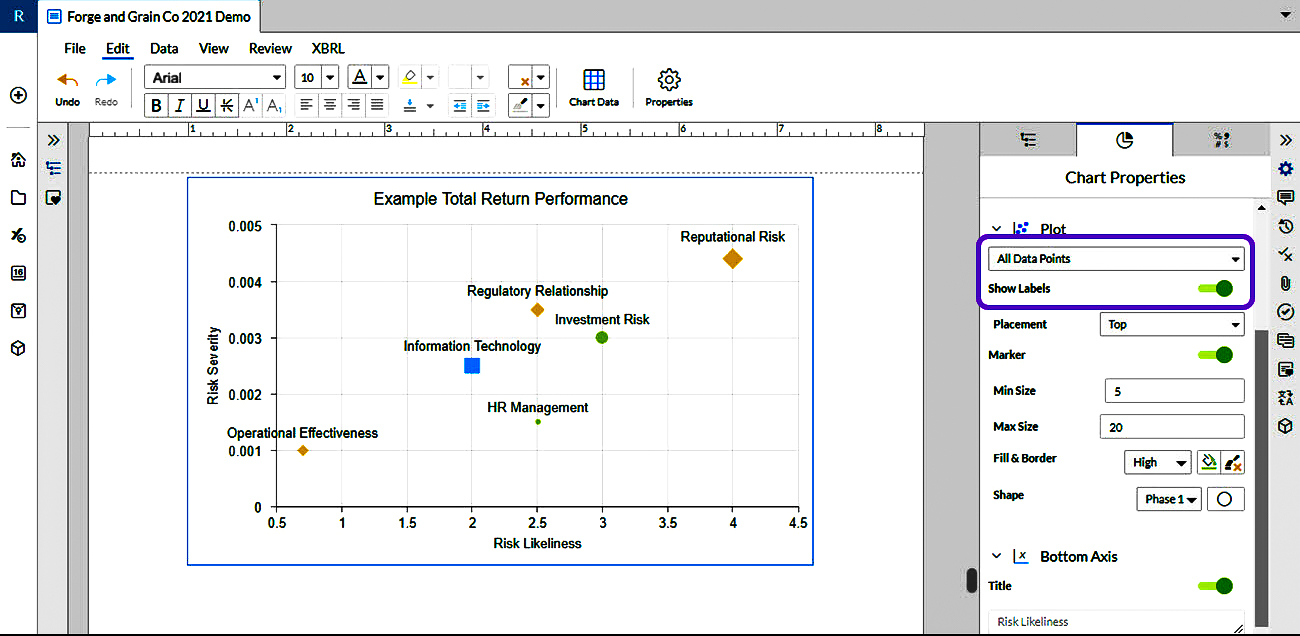Open All Data Points dropdown
Screen dimensions: 1300x636
click(1117, 259)
